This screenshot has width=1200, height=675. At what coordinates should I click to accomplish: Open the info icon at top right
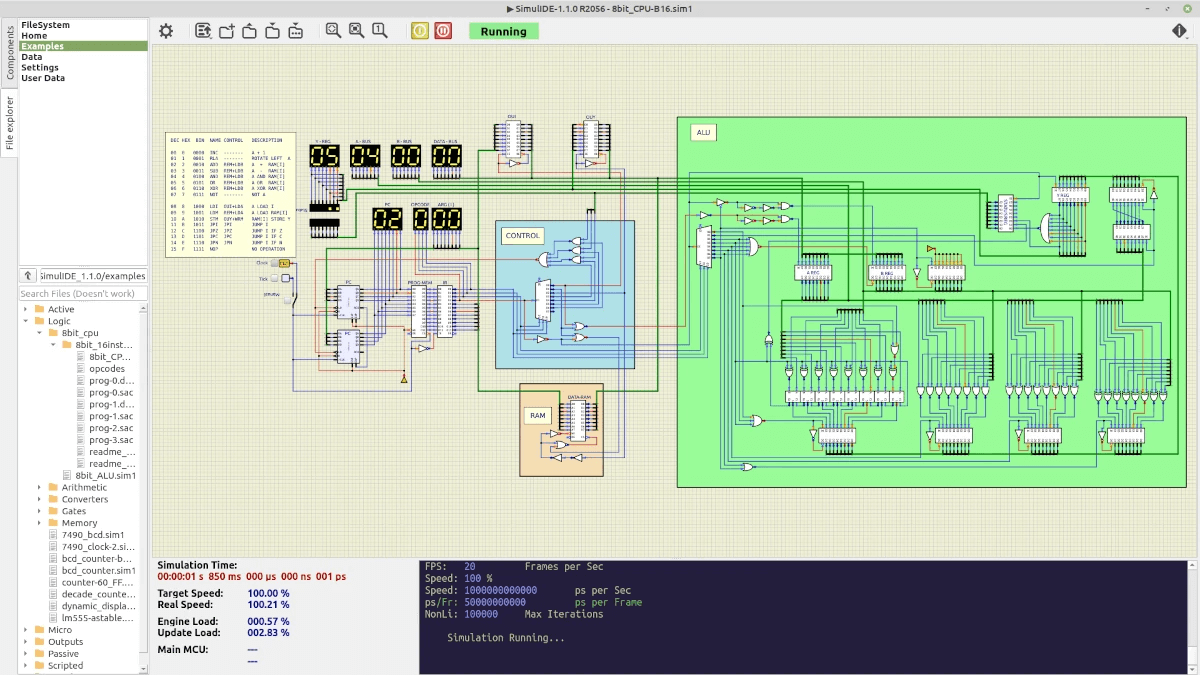(1180, 31)
